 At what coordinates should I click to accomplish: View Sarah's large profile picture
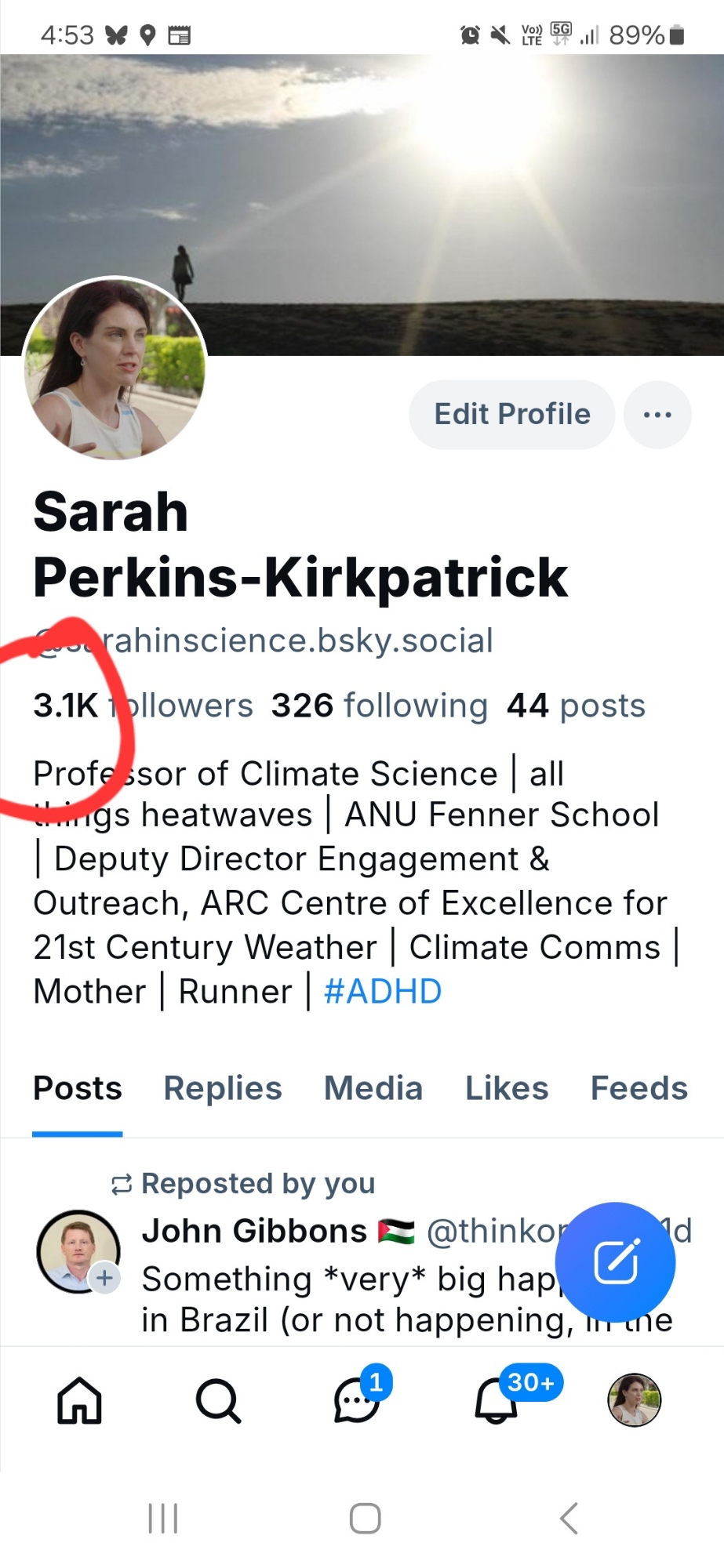(x=115, y=368)
